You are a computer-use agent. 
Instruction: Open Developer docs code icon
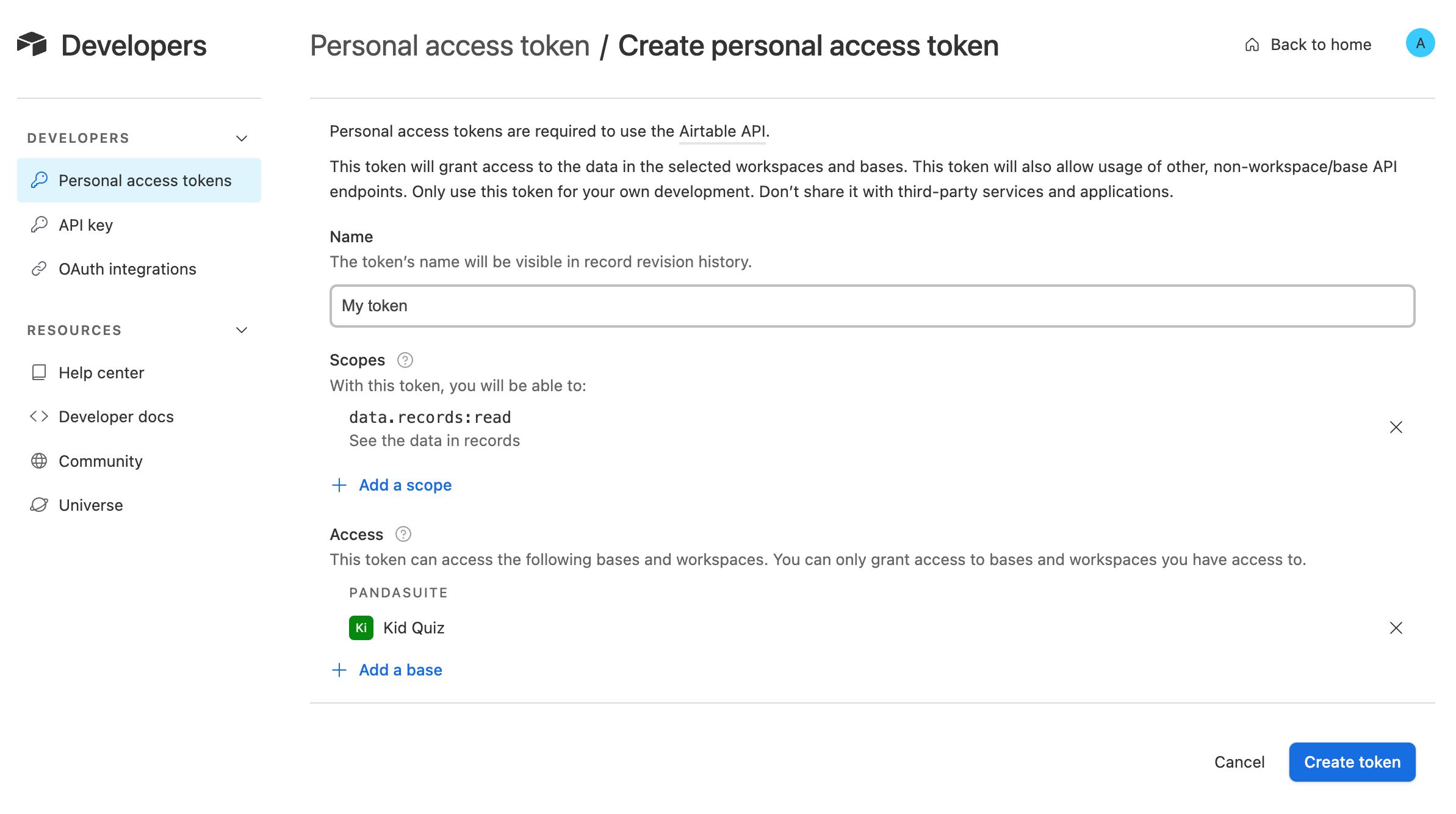pyautogui.click(x=40, y=416)
